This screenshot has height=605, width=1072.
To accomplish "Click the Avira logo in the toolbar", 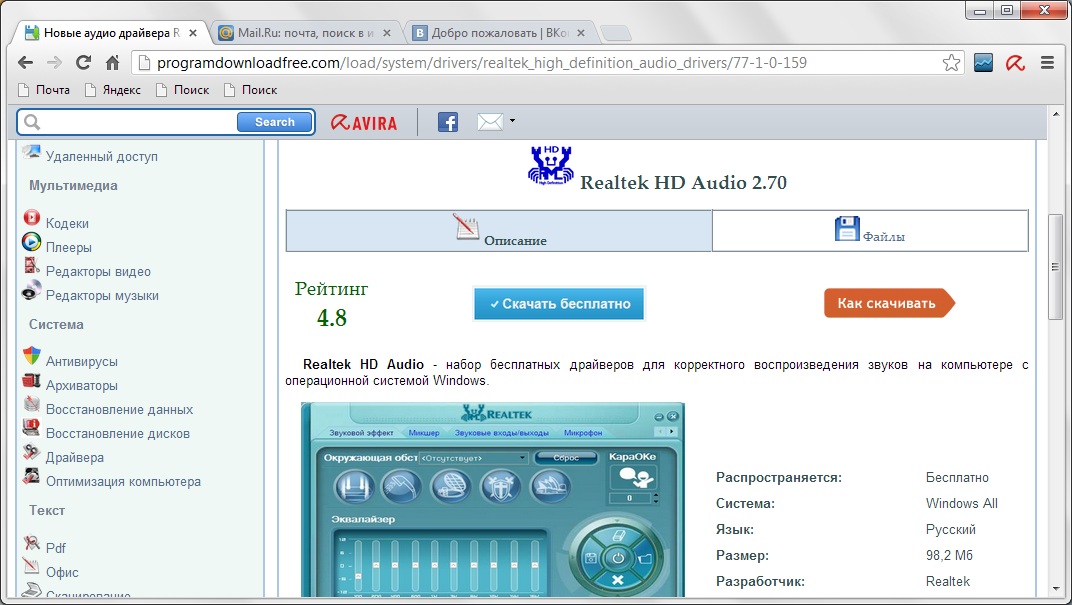I will coord(364,122).
